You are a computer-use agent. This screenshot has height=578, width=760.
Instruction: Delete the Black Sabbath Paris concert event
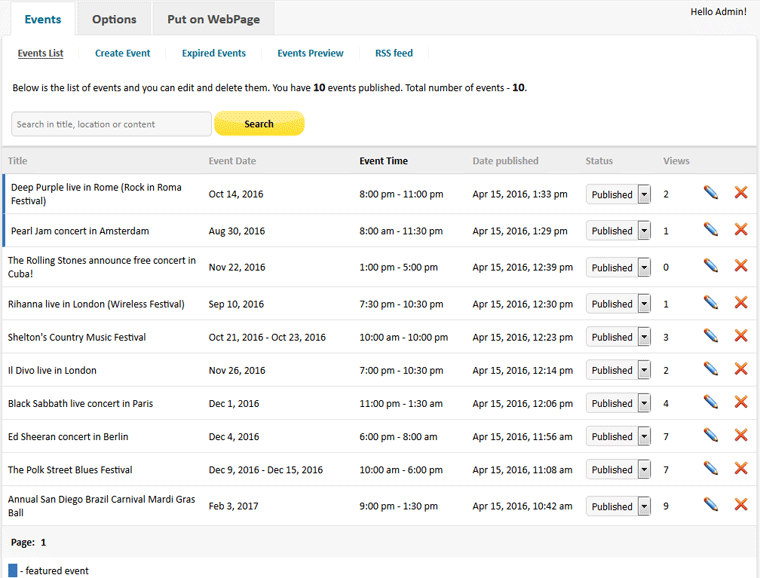741,402
